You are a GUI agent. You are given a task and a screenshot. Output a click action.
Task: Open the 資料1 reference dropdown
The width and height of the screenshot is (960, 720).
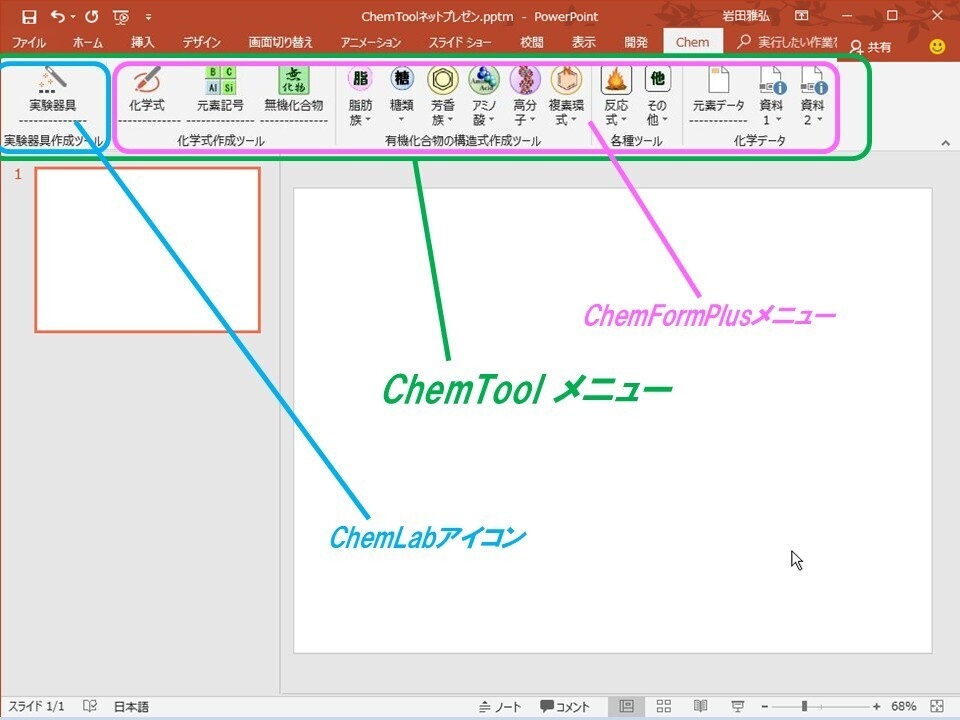click(x=771, y=96)
